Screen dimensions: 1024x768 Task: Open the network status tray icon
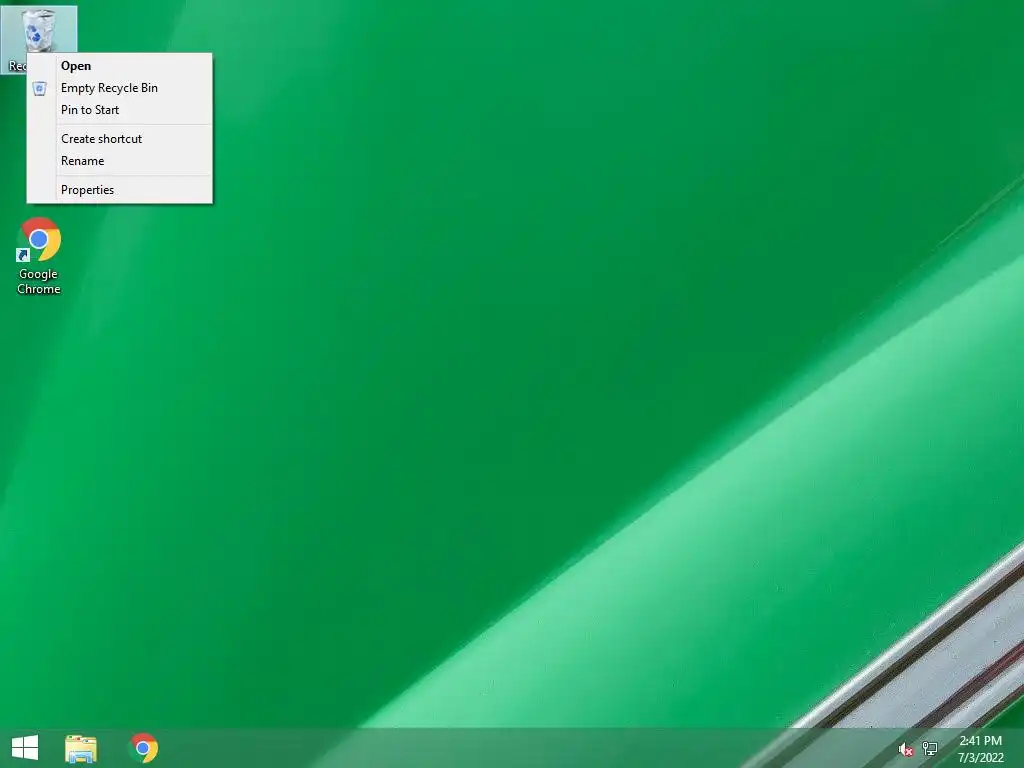click(x=930, y=748)
